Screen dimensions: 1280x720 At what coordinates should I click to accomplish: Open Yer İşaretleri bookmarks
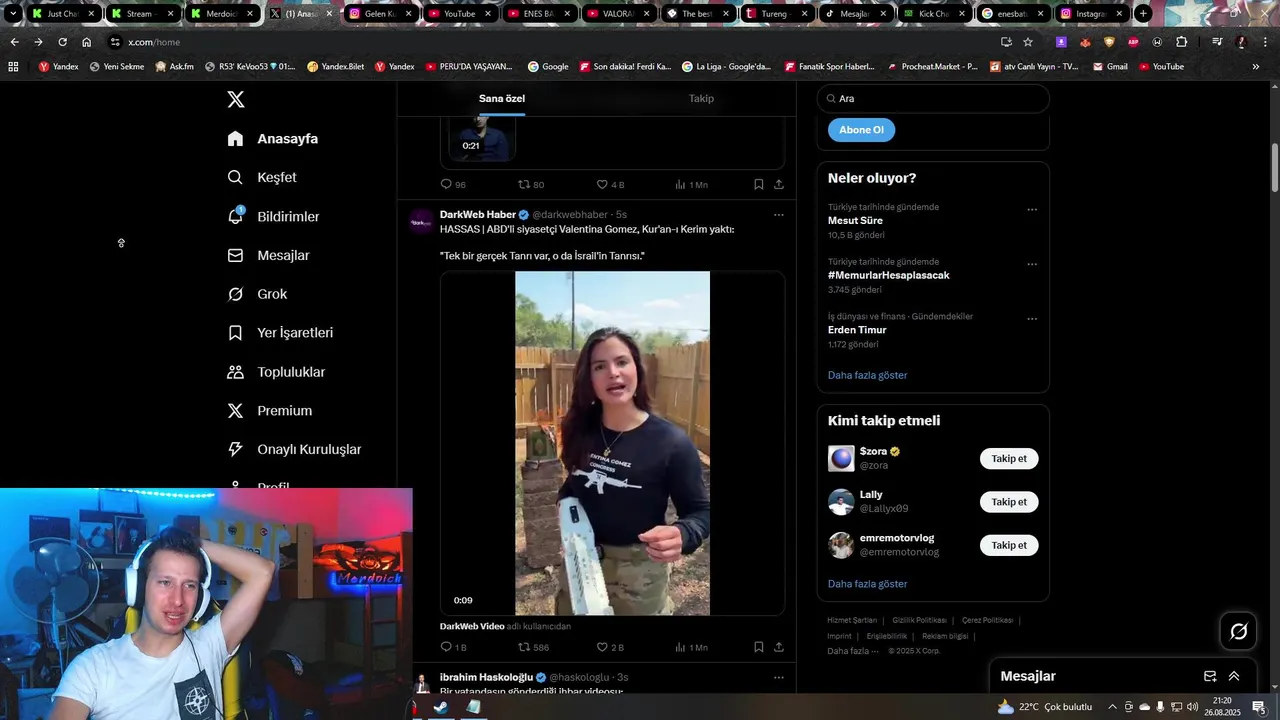(x=280, y=333)
